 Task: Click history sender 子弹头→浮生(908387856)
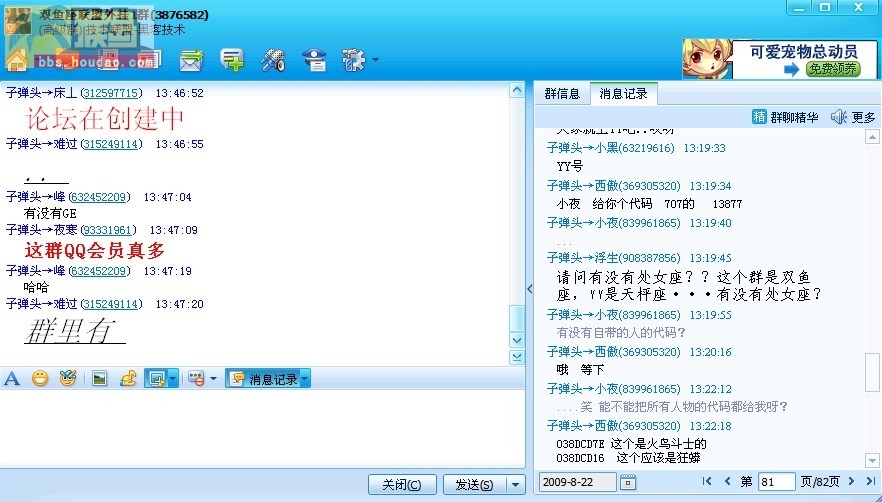[614, 258]
